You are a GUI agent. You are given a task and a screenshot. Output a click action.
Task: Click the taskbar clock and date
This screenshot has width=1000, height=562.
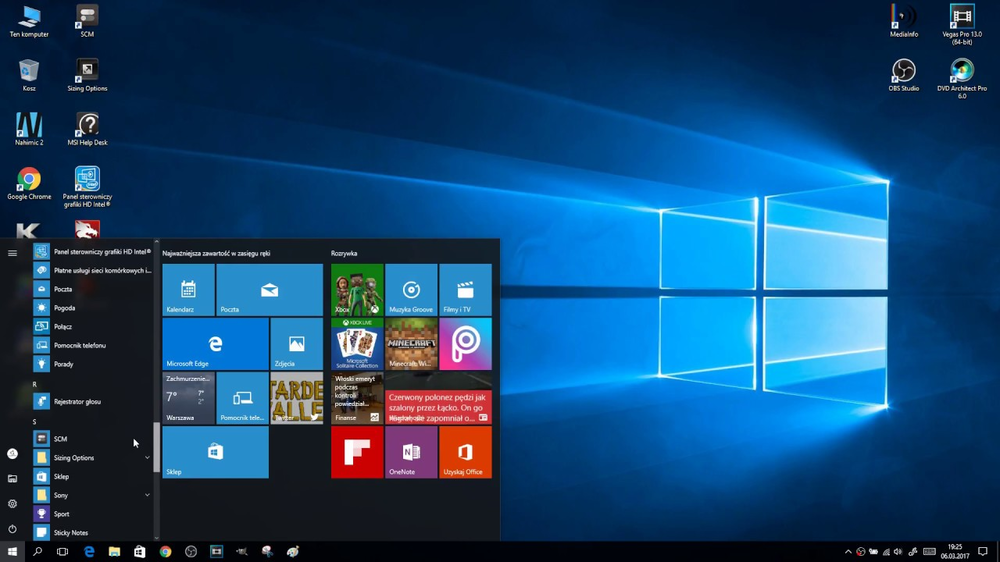click(955, 552)
